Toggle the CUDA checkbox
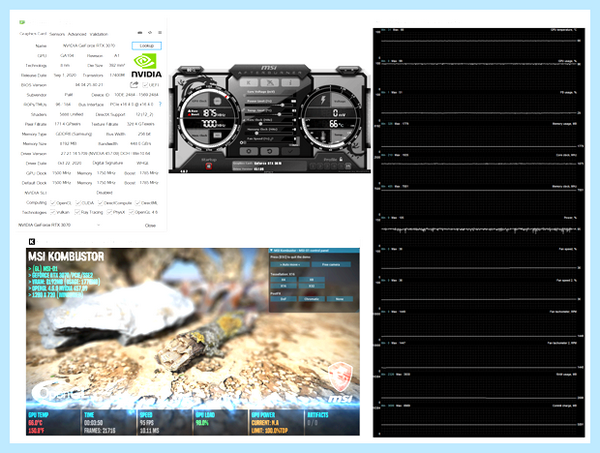 [78, 203]
